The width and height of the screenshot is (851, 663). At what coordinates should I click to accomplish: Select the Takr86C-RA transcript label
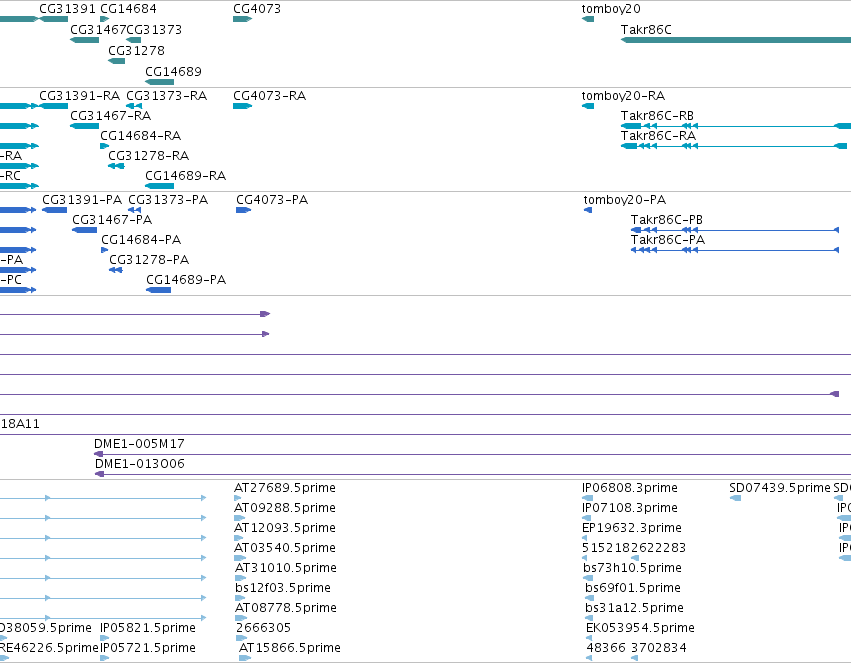[x=658, y=136]
